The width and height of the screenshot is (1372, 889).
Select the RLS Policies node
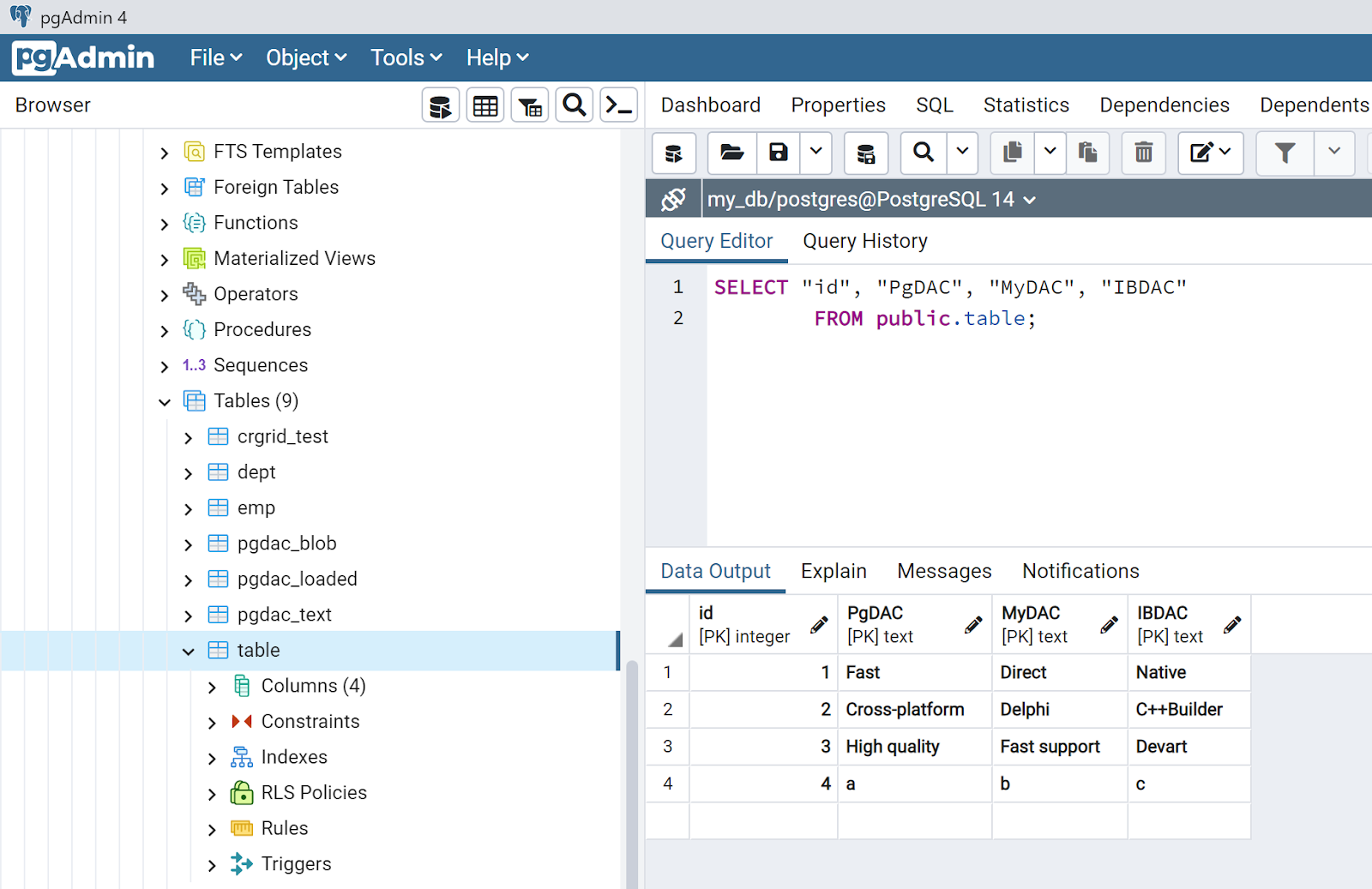pos(314,793)
